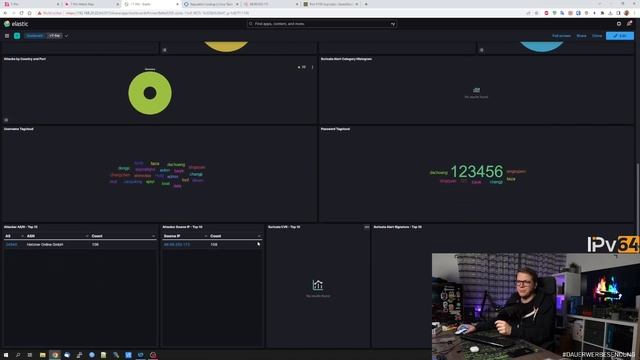640x360 pixels.
Task: Click the browser home button
Action: click(x=29, y=13)
